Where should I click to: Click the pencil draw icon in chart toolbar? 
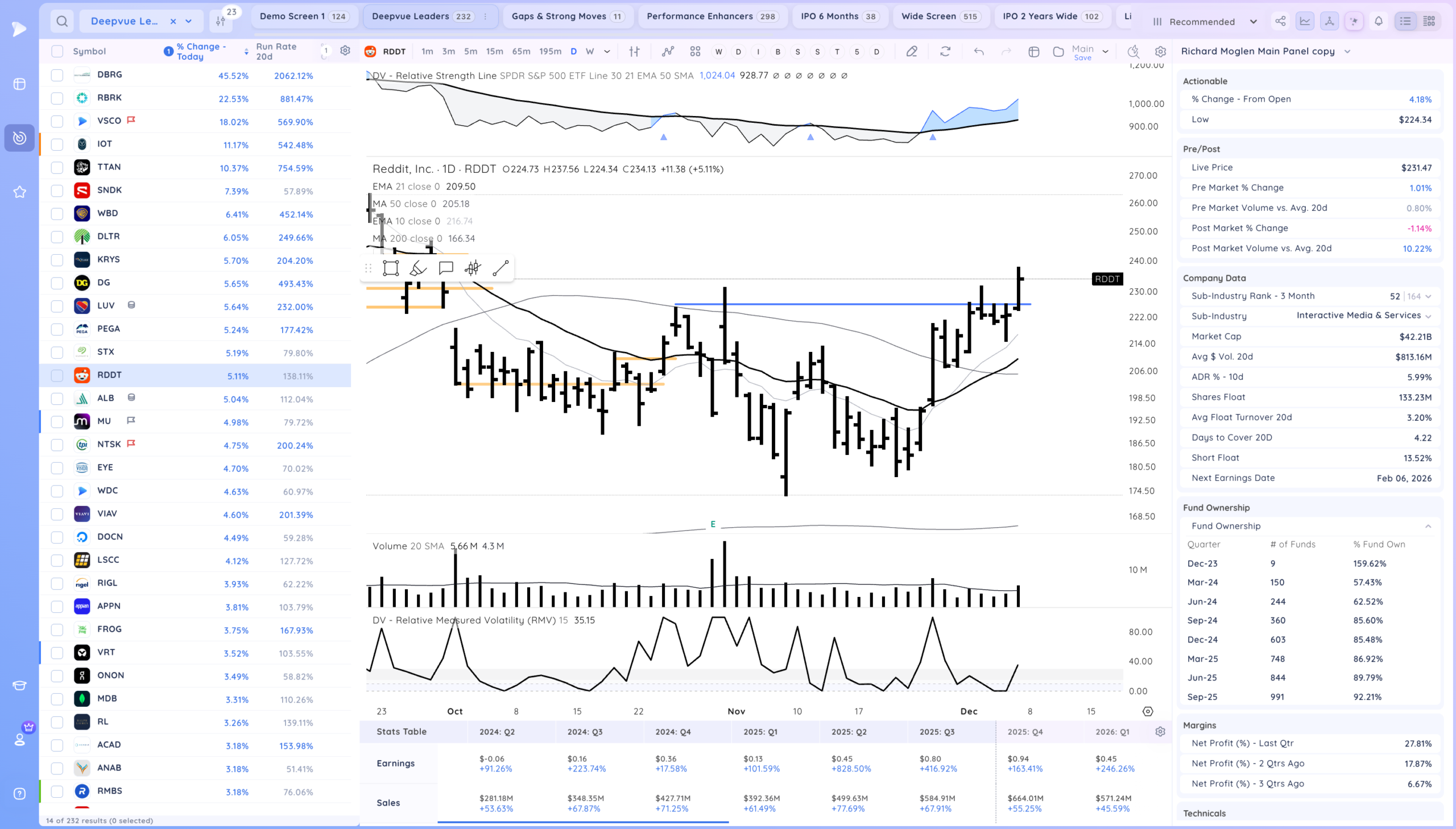(x=912, y=52)
